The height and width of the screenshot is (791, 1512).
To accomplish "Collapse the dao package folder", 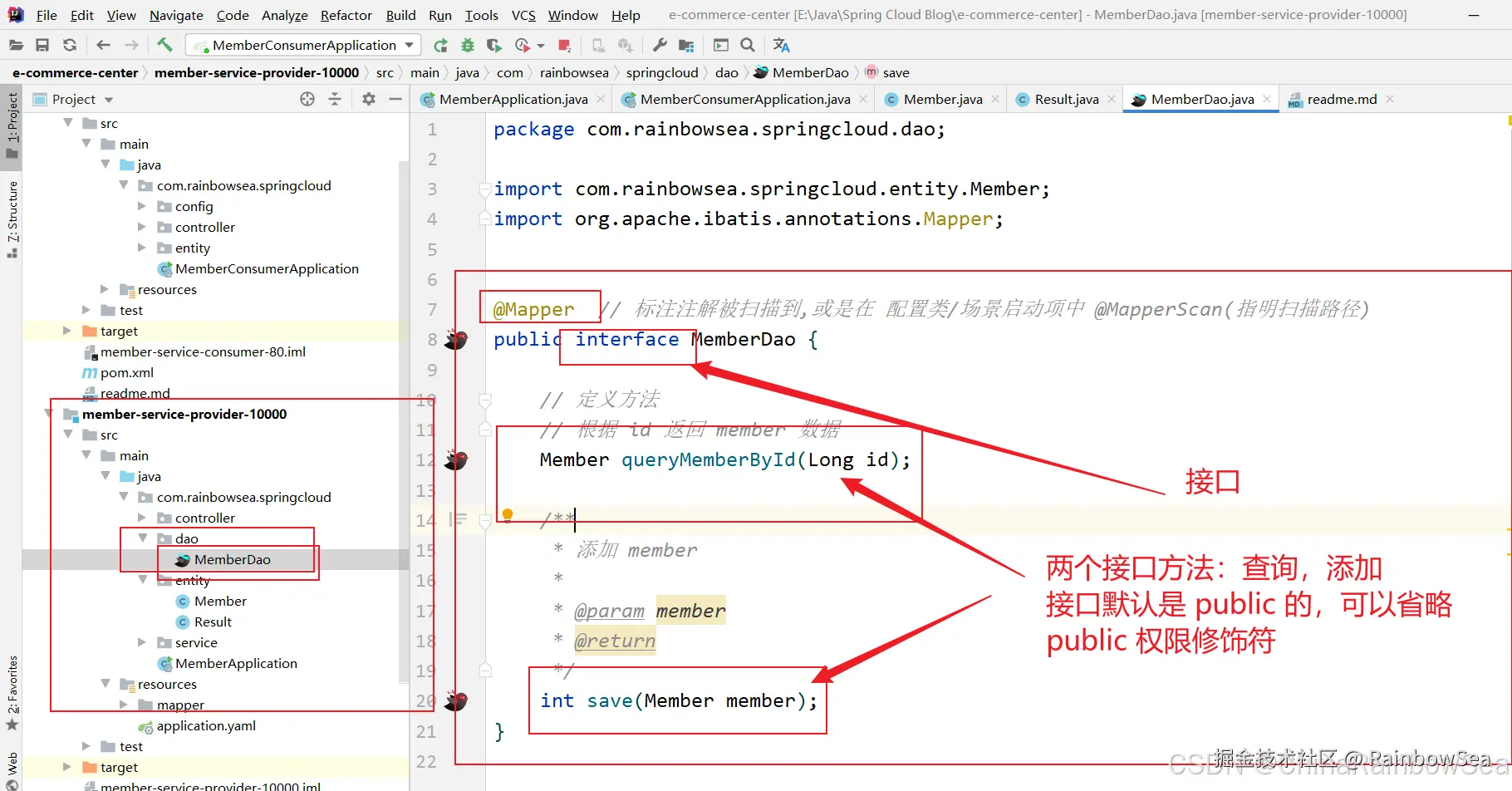I will pos(142,538).
